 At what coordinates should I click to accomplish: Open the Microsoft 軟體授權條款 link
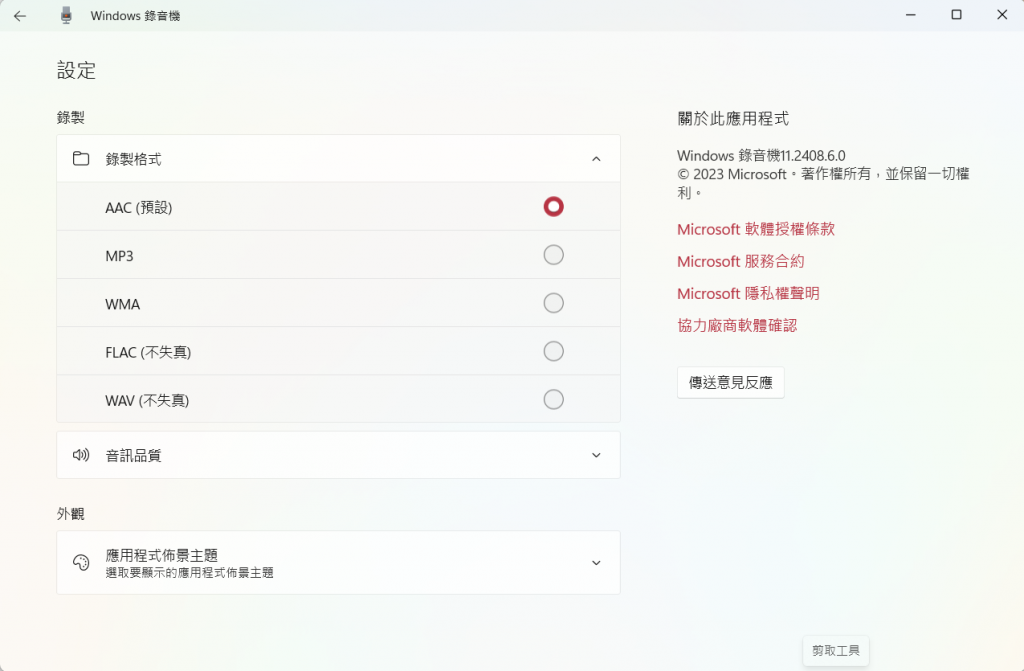pos(756,229)
